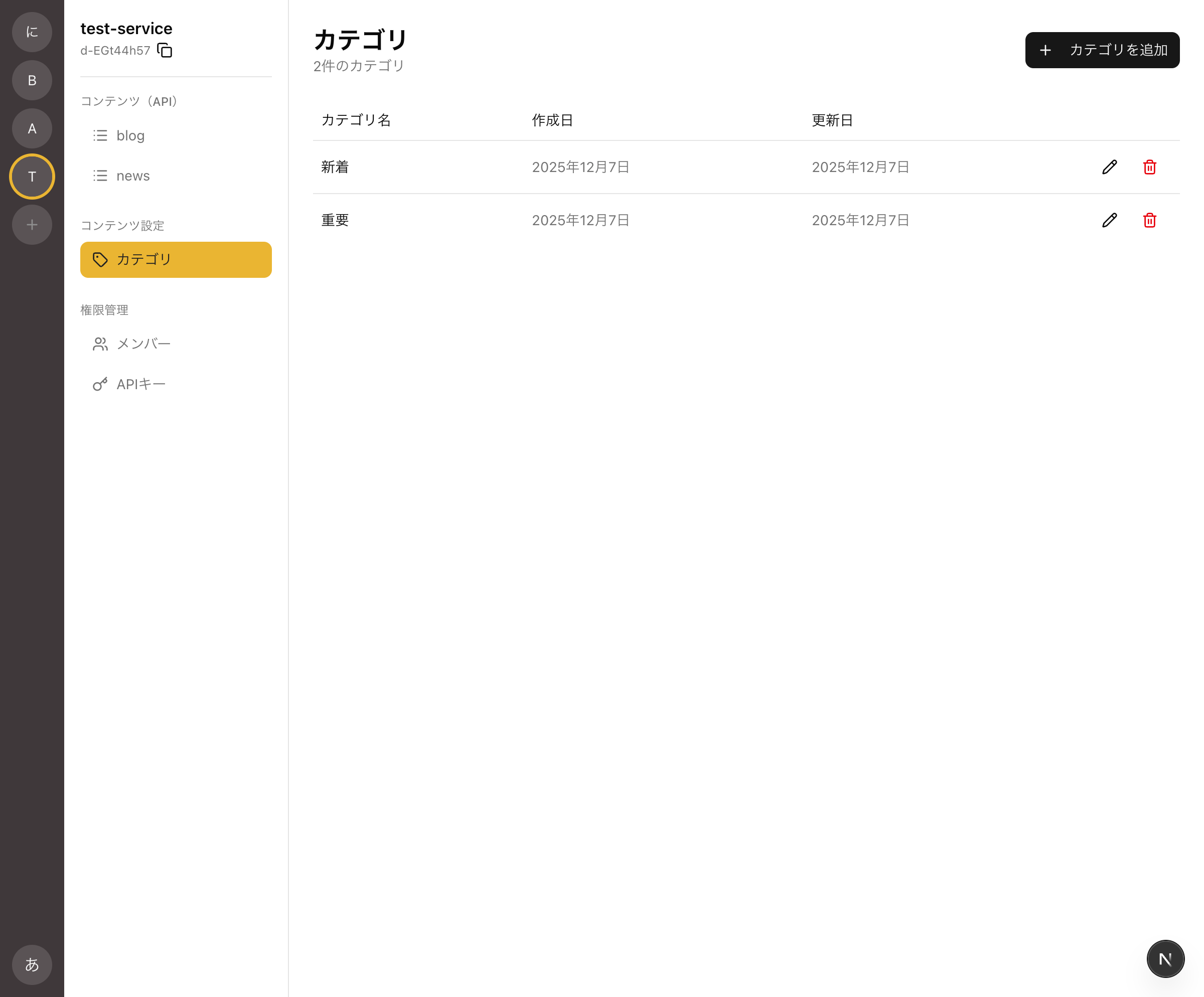Screen dimensions: 1204x997
Task: Click the service ID text d-EGt44h57
Action: click(115, 51)
